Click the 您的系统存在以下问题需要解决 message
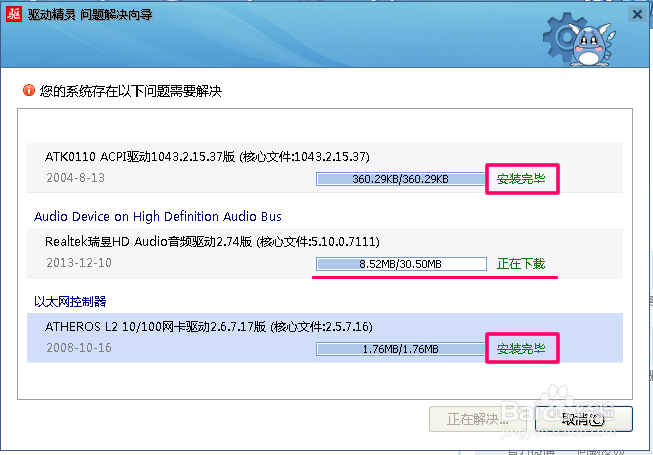 [x=131, y=91]
